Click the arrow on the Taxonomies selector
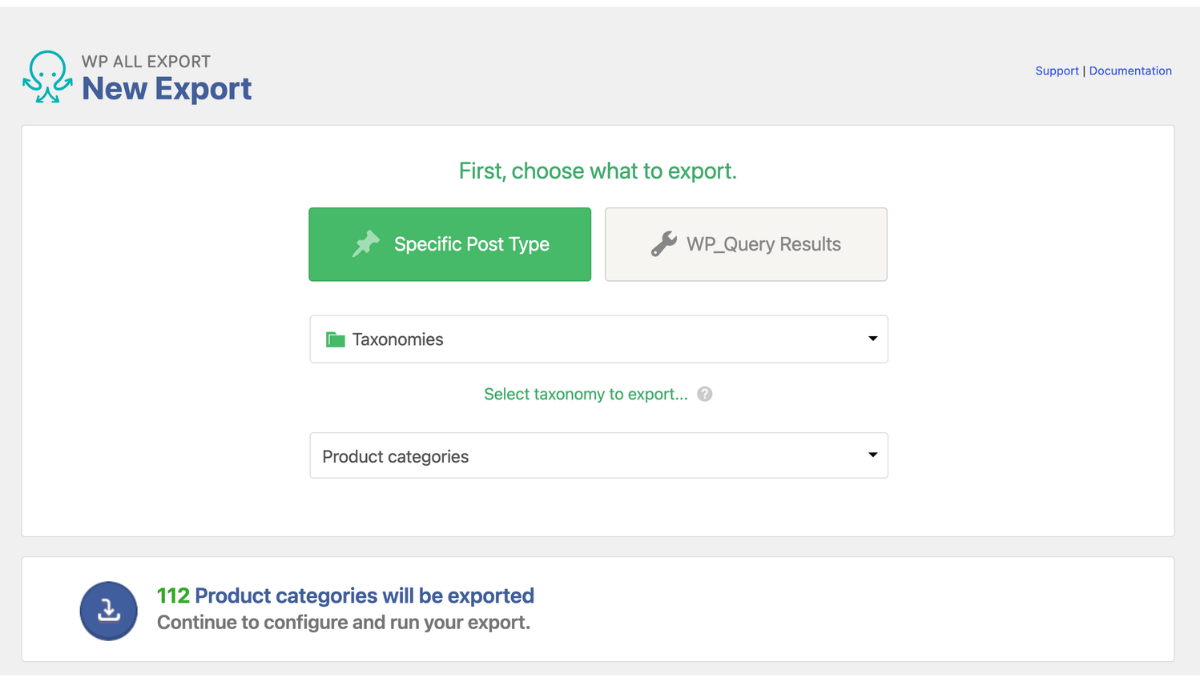Viewport: 1200px width, 680px height. pos(872,339)
